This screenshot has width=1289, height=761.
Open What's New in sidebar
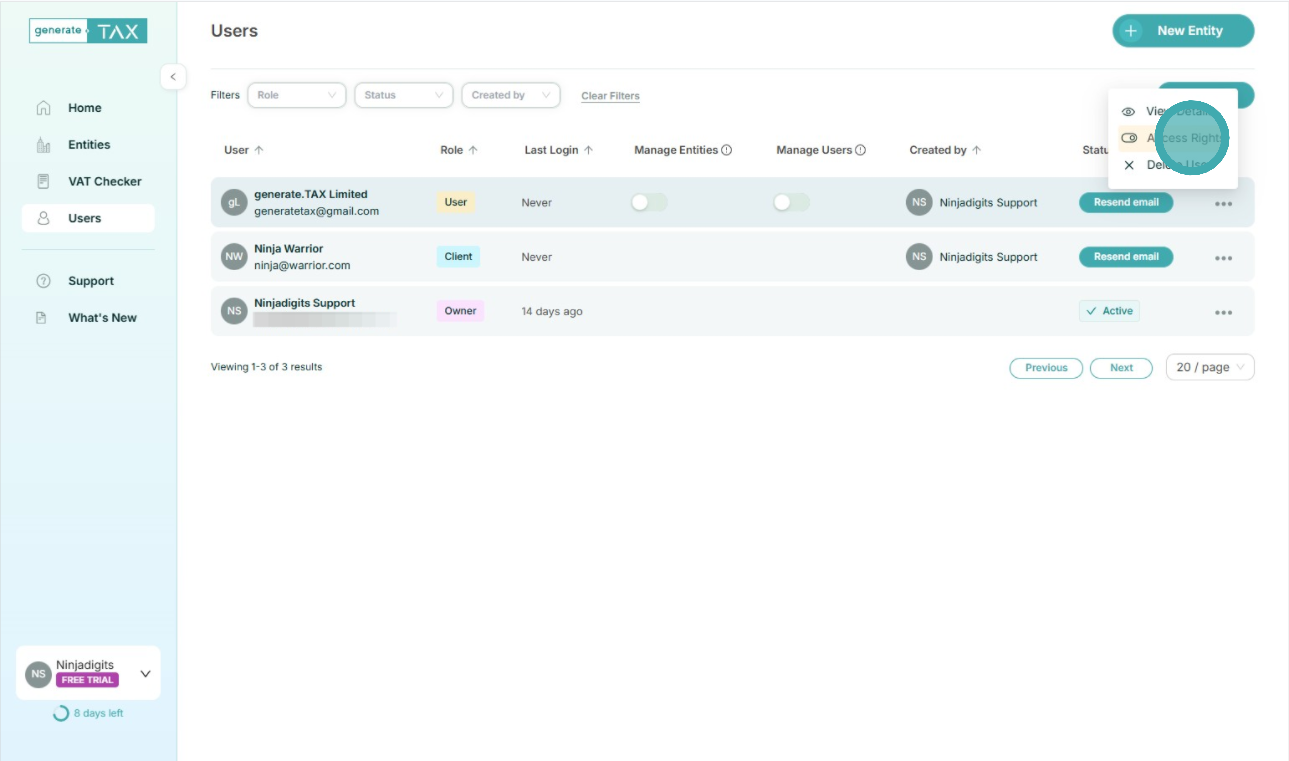click(102, 318)
